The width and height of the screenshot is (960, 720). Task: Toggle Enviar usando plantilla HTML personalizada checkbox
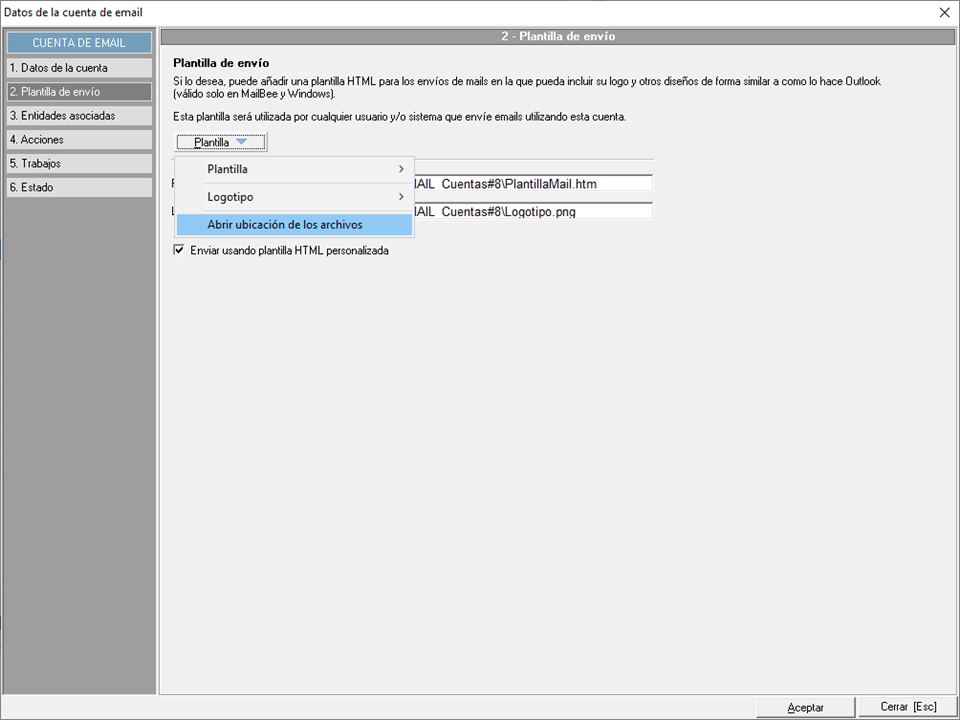coord(180,251)
